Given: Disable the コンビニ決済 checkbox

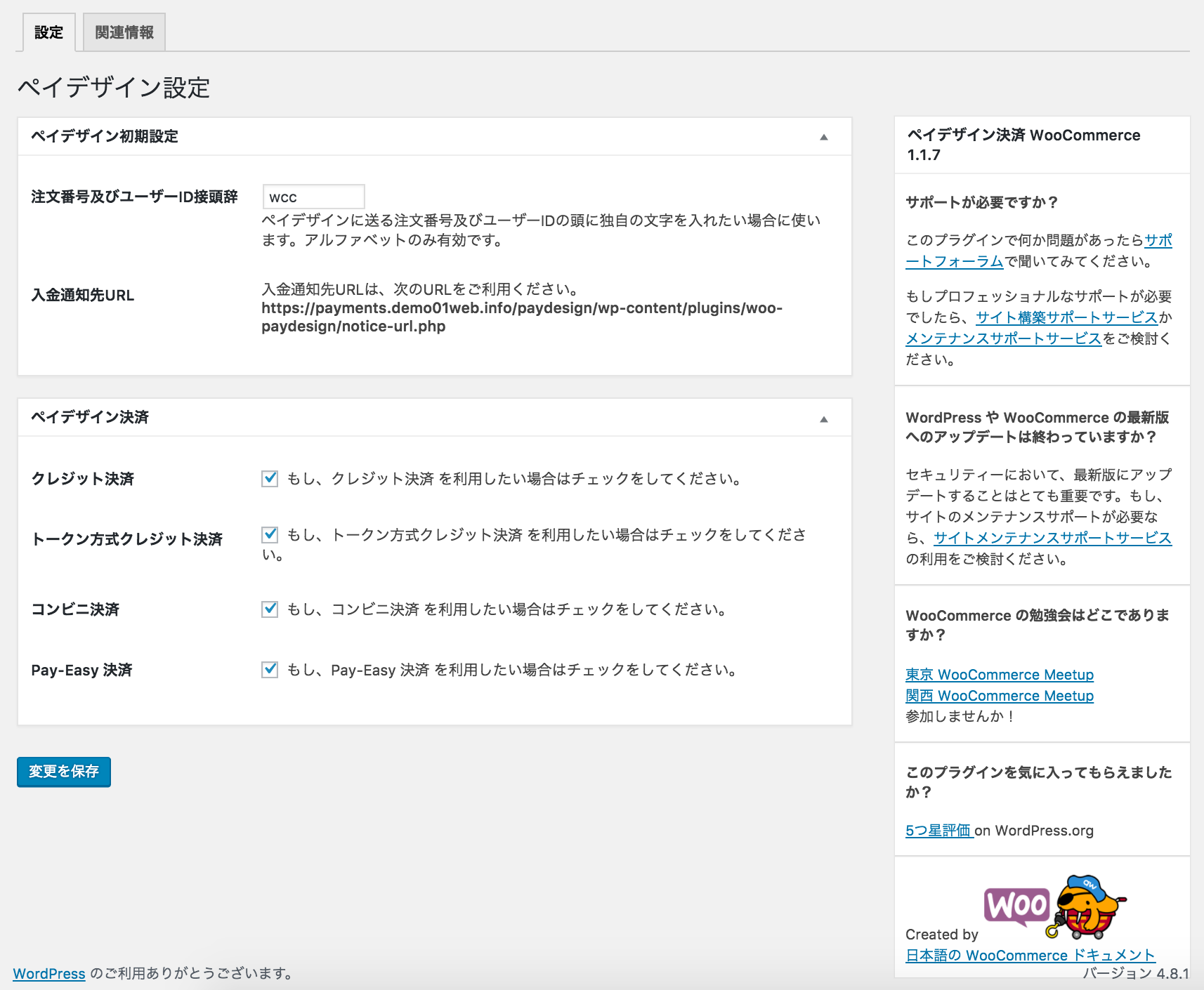Looking at the screenshot, I should point(270,609).
